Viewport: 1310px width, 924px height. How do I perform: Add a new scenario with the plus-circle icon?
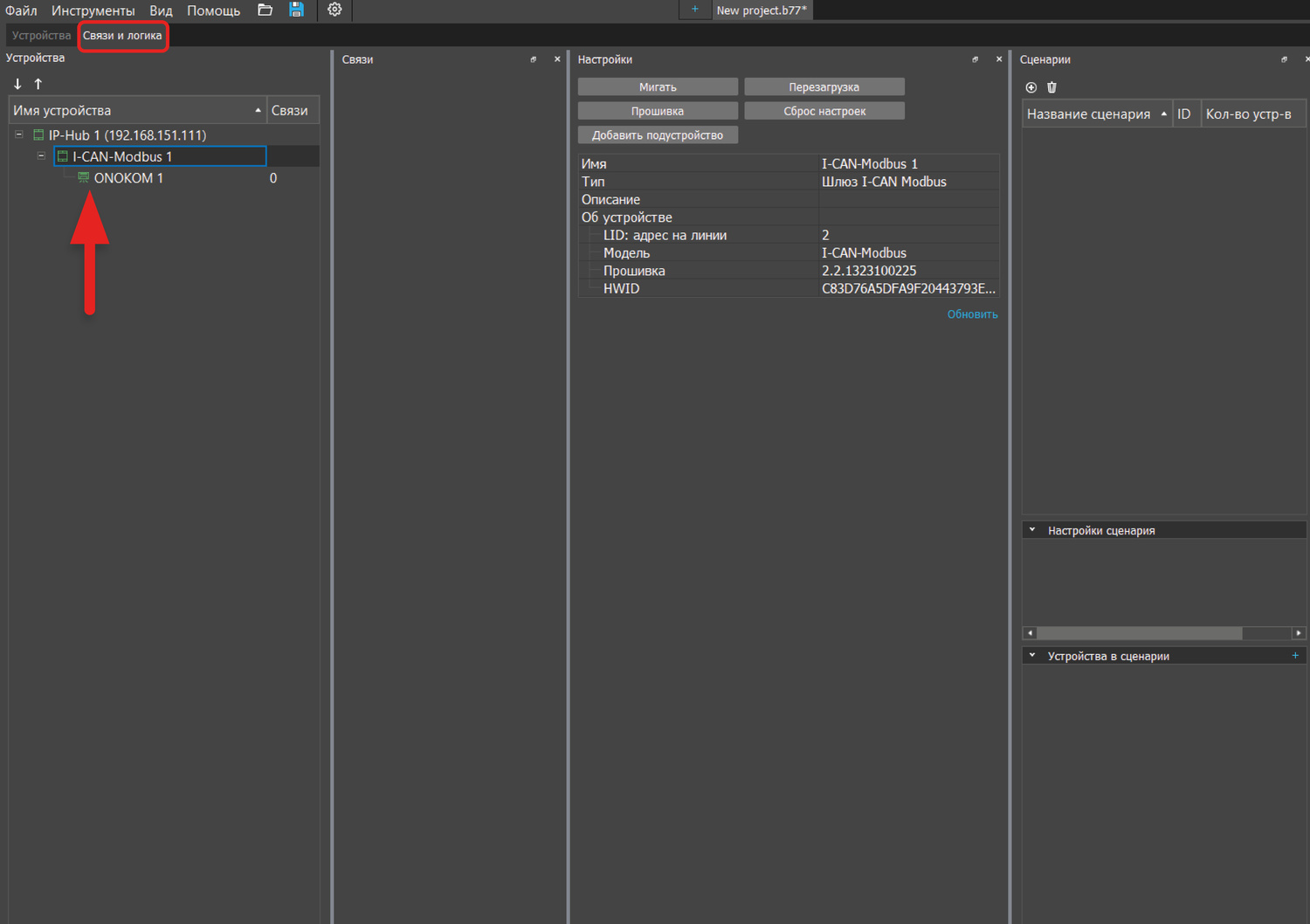(1031, 87)
